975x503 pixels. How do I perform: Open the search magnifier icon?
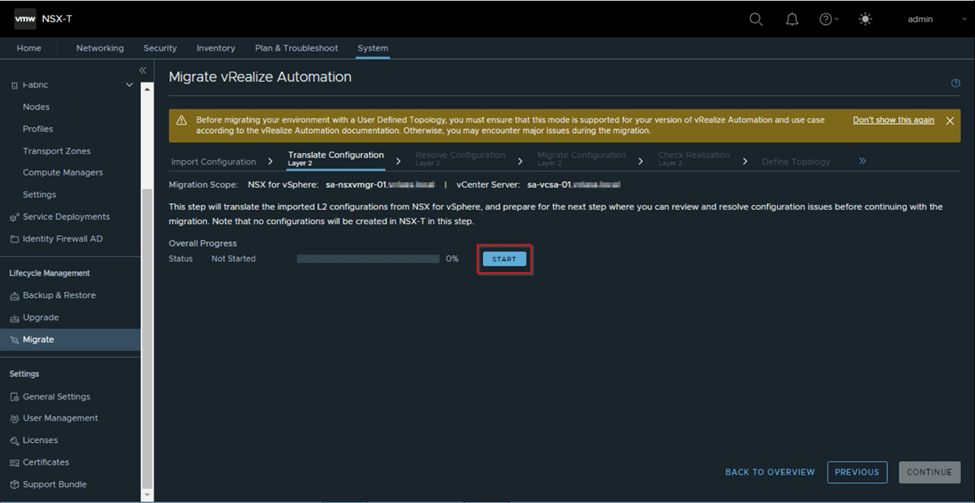pos(756,19)
